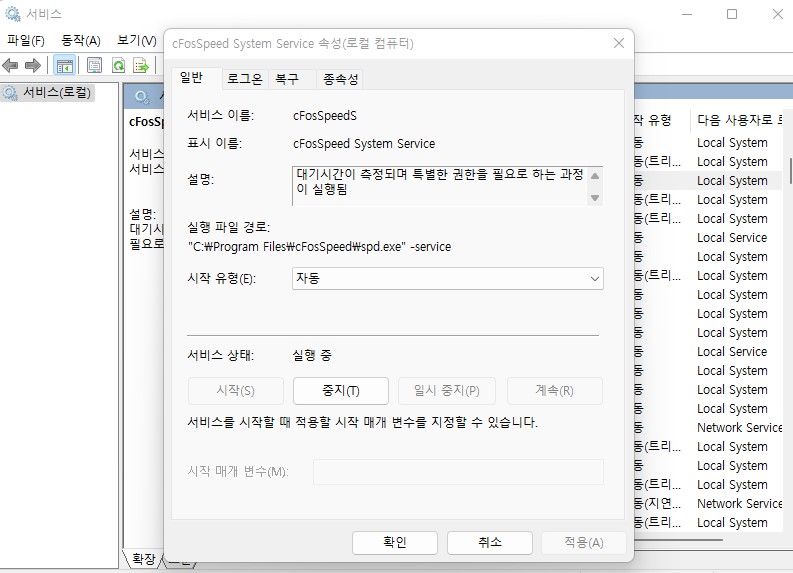The width and height of the screenshot is (793, 573).
Task: Click the first Local Service row entry
Action: pos(732,238)
